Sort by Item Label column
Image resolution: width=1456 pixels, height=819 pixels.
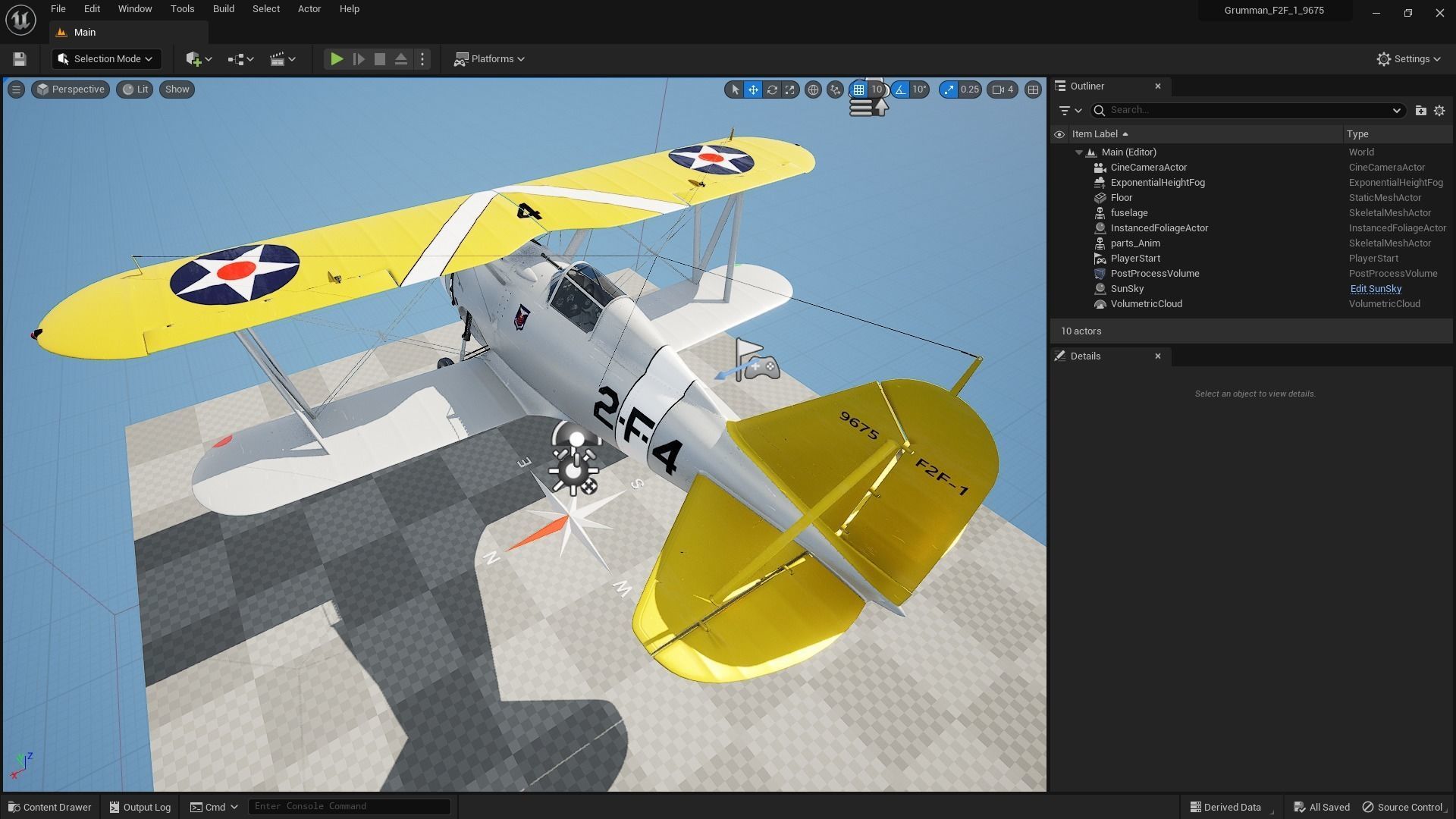tap(1206, 134)
